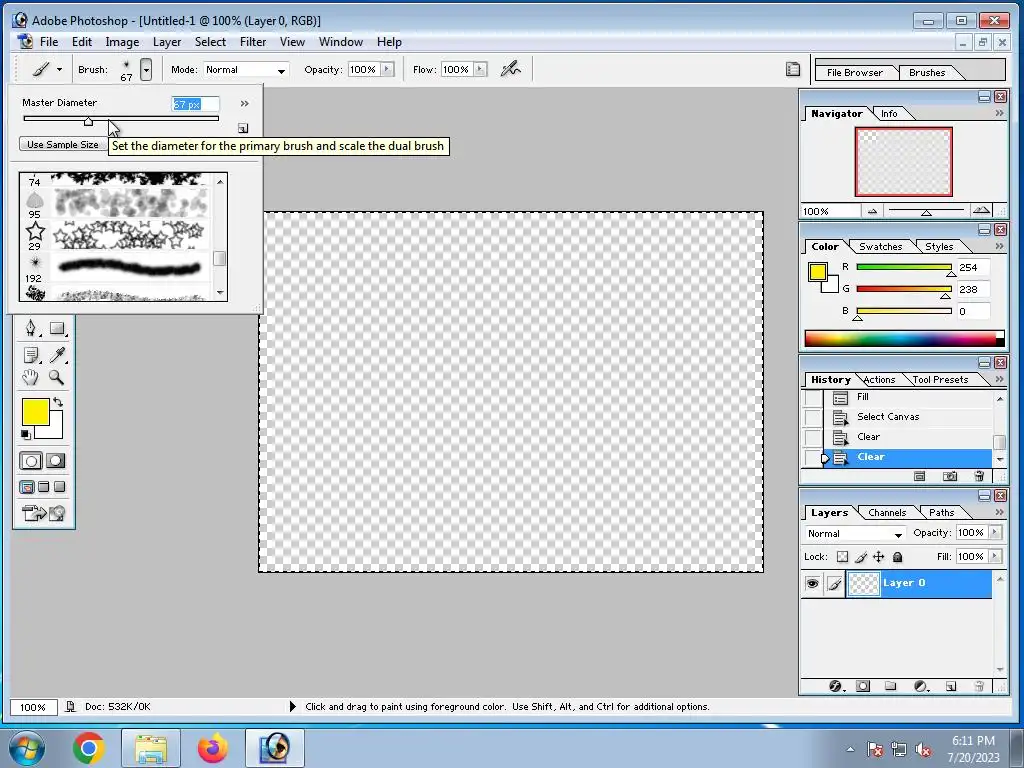The width and height of the screenshot is (1024, 768).
Task: Switch to Standard editing mode
Action: coord(31,461)
